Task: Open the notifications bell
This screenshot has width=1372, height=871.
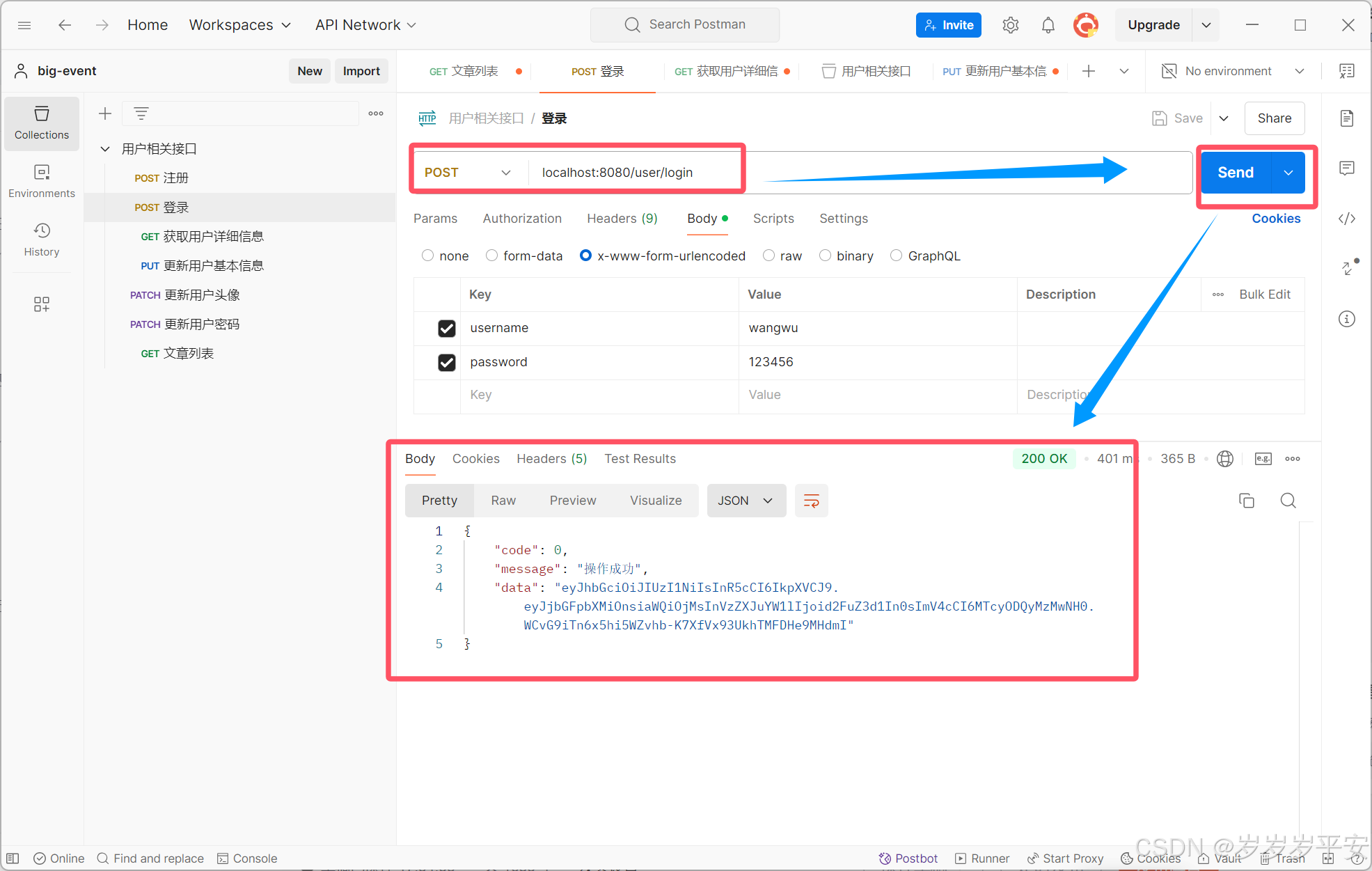Action: 1048,25
